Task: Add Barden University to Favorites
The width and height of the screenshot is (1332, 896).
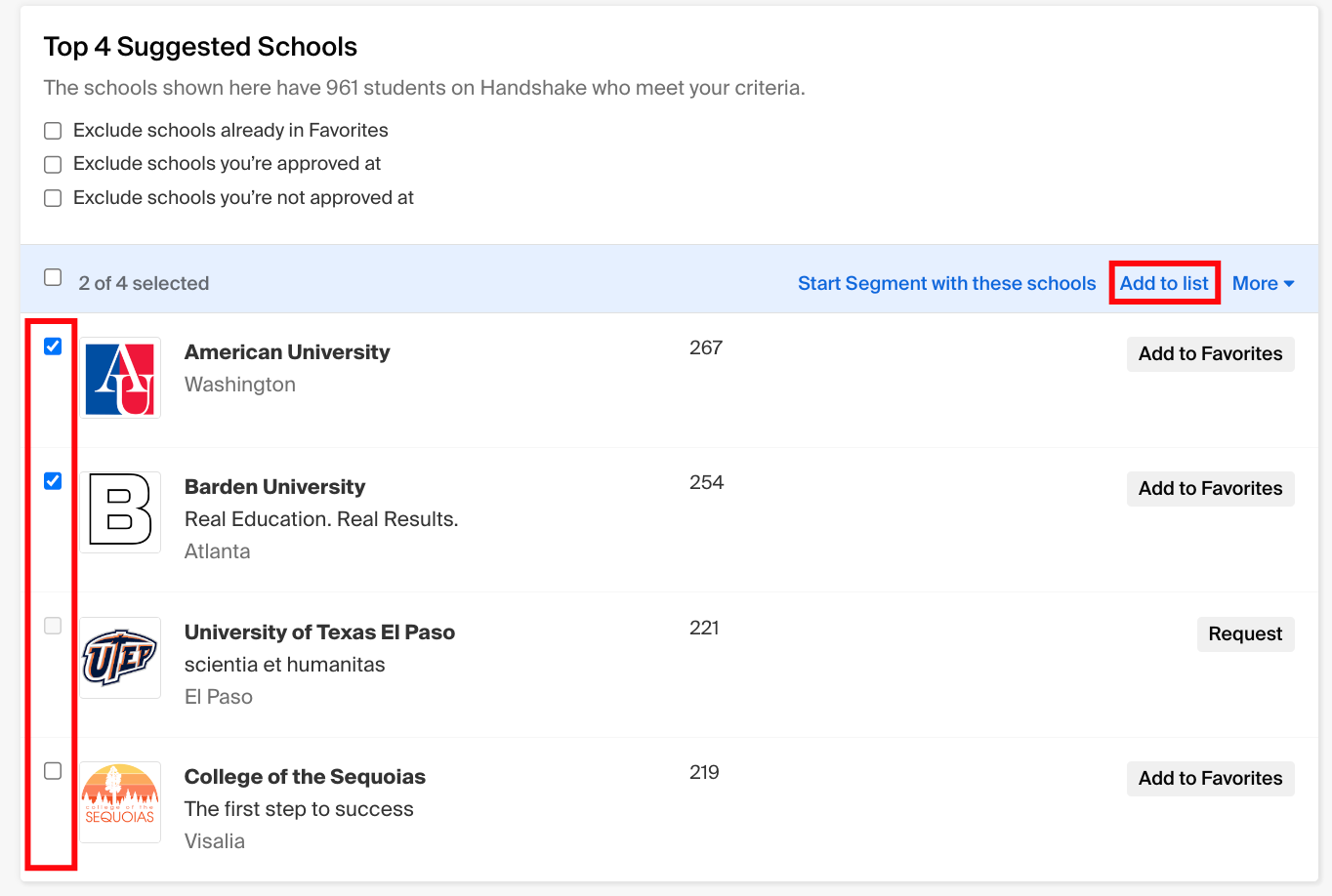Action: point(1210,489)
